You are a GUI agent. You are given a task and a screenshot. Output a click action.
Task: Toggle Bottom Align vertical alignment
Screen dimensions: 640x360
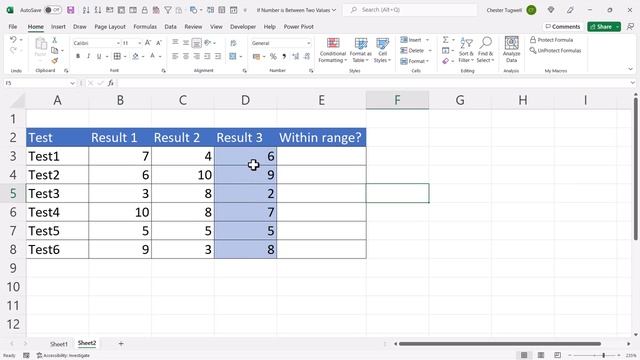pos(196,42)
